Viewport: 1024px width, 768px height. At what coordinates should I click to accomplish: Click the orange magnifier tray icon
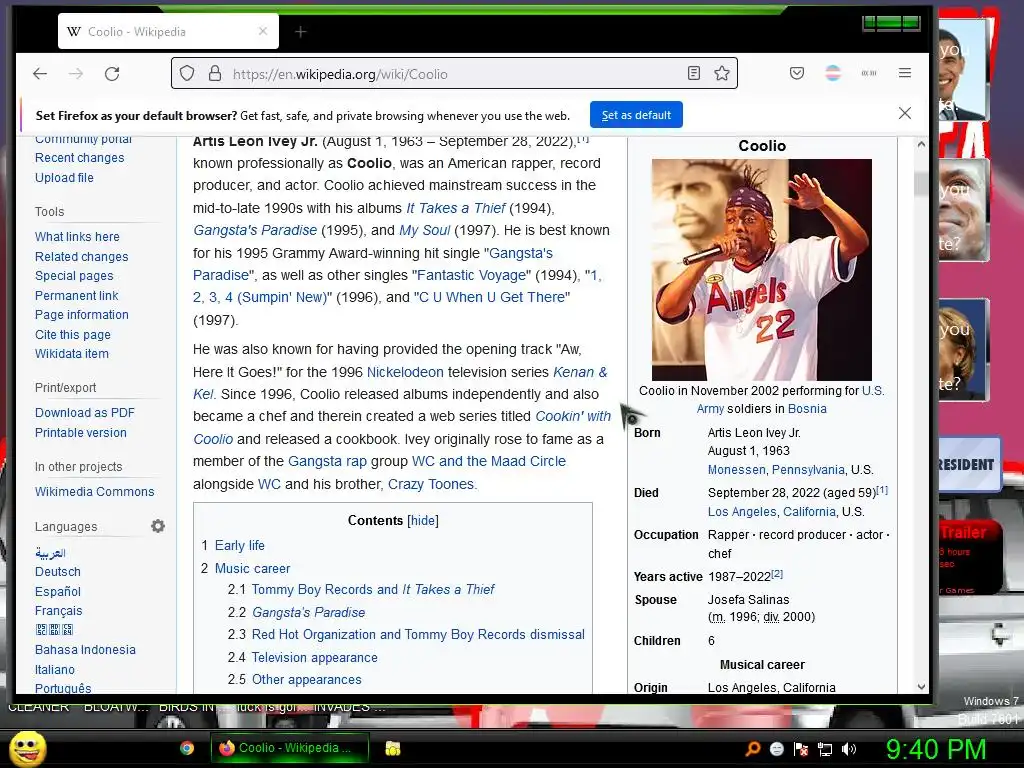click(x=753, y=749)
